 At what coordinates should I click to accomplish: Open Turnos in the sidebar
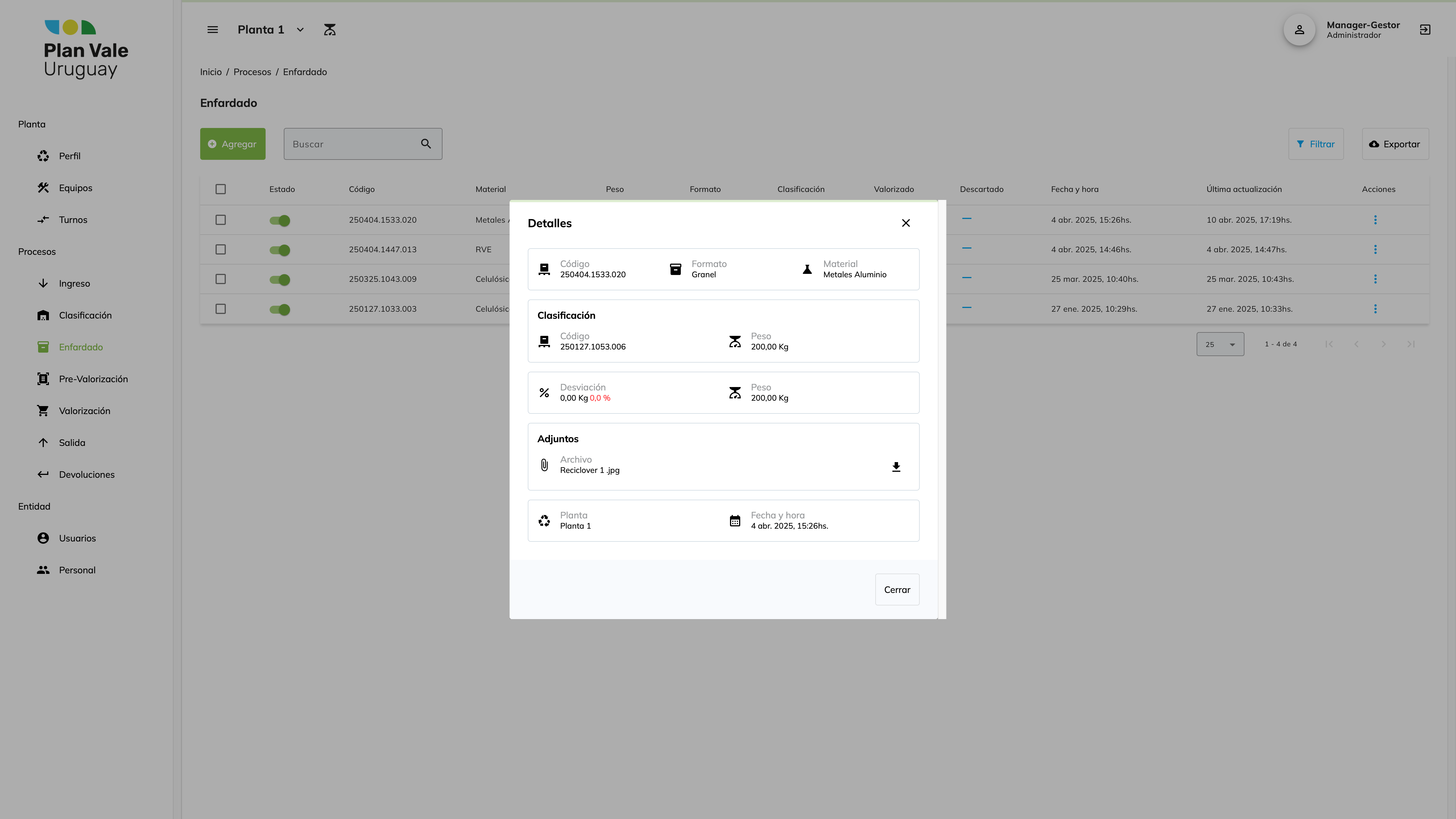pos(73,220)
